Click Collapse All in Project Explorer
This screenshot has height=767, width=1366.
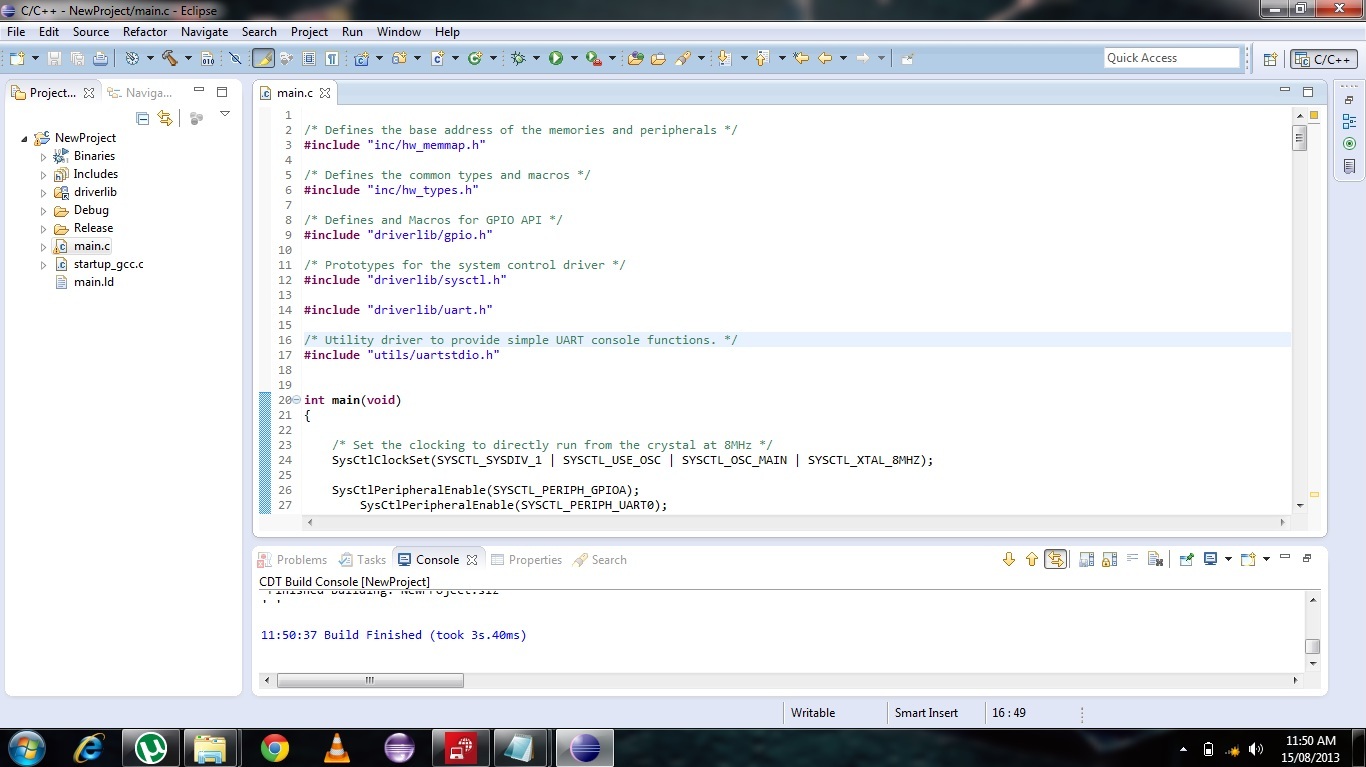click(142, 118)
